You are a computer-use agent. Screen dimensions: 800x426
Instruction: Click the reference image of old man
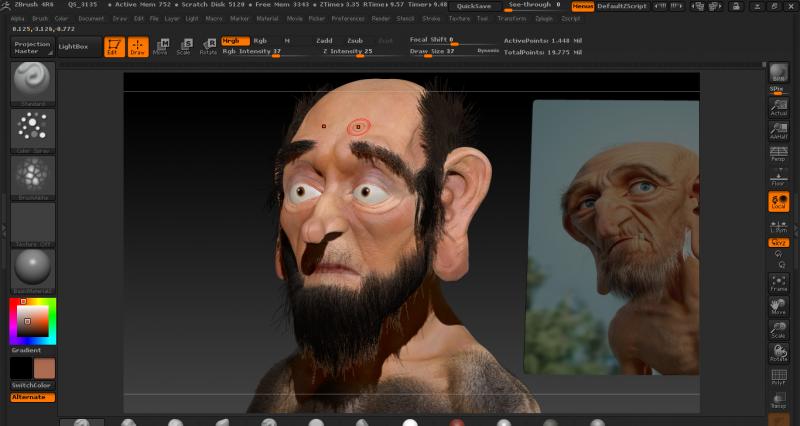click(612, 237)
